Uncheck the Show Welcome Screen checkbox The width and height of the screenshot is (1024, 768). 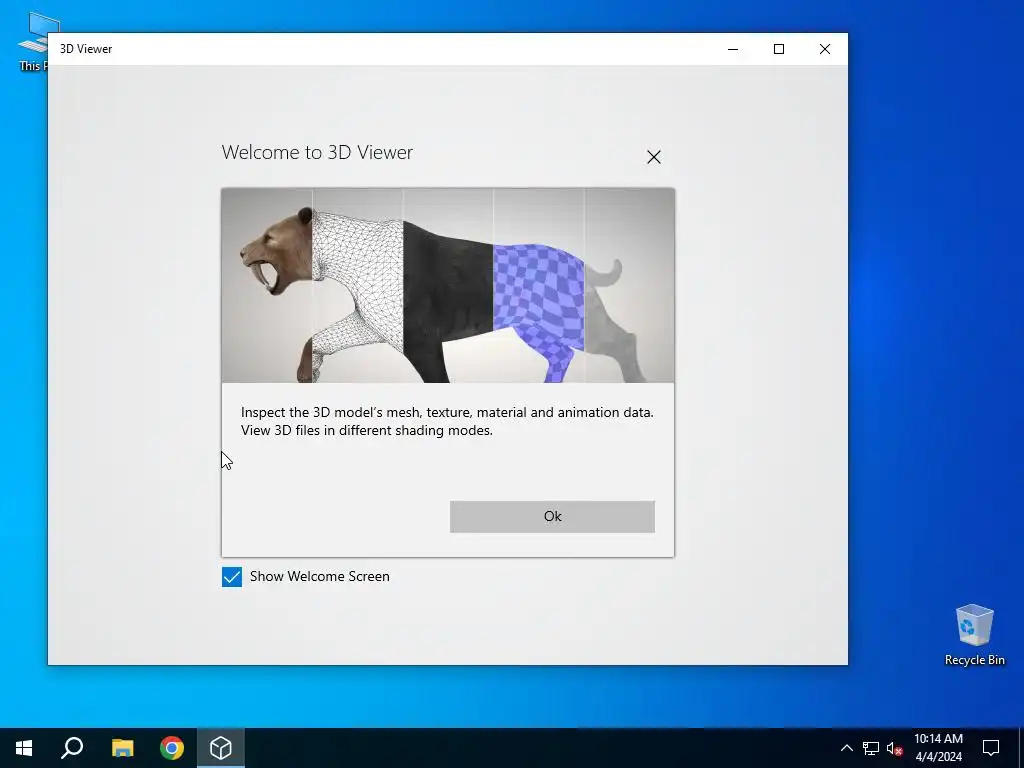(x=232, y=577)
